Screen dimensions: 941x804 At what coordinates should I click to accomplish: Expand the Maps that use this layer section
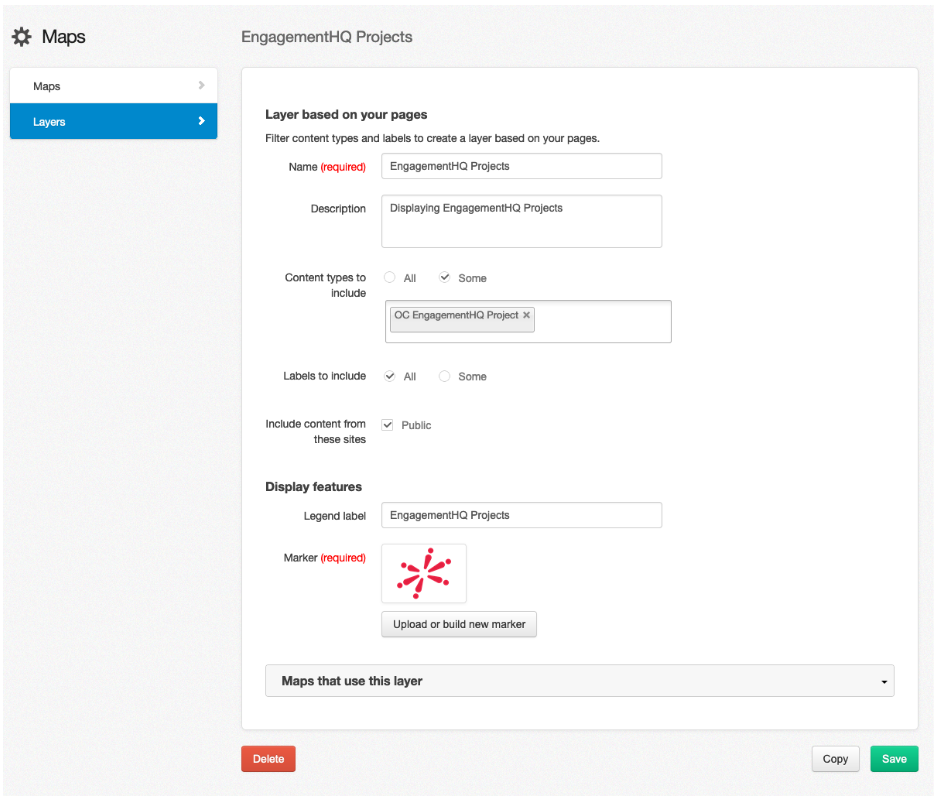click(x=579, y=681)
